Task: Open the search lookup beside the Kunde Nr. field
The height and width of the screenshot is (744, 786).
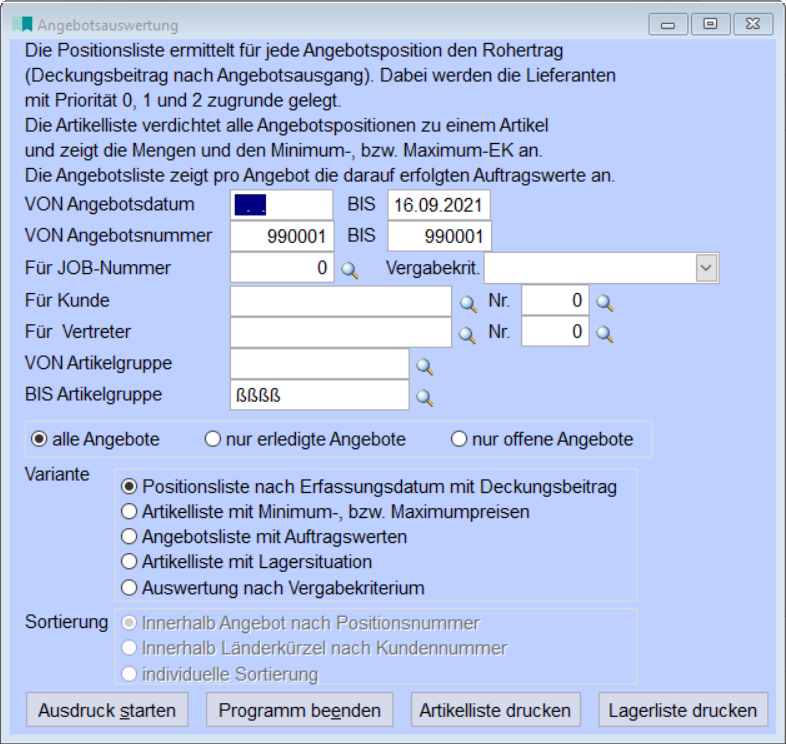Action: click(605, 302)
